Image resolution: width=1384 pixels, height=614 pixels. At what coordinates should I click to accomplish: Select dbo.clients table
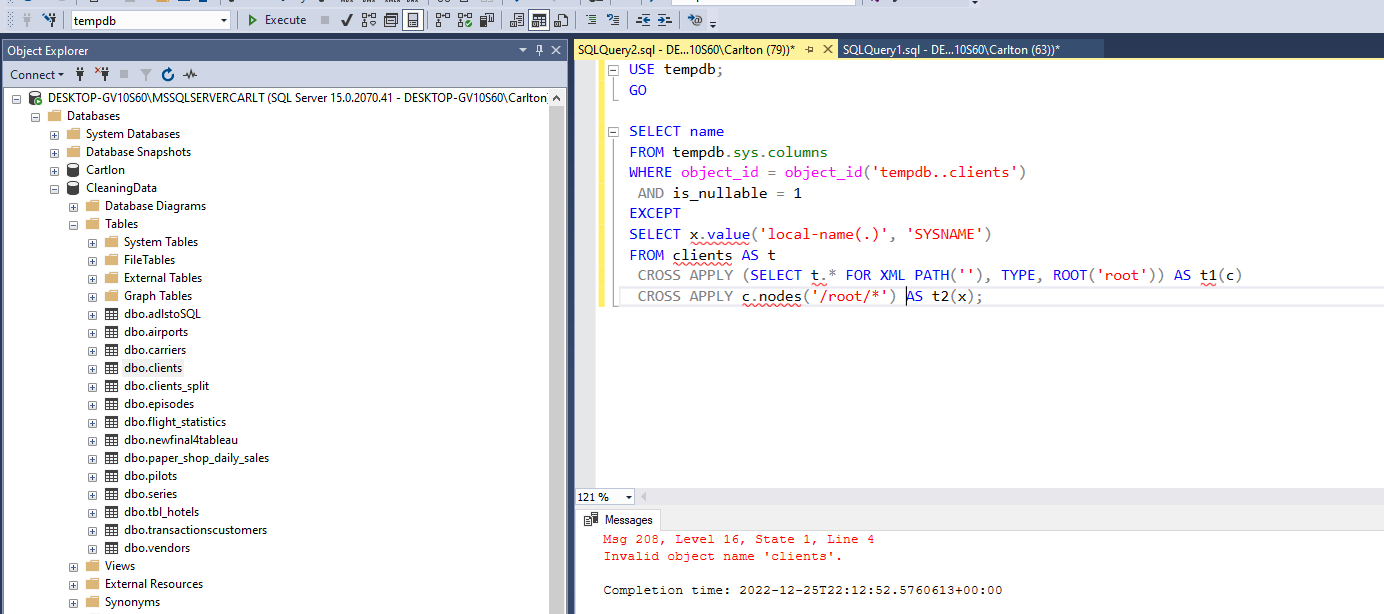[153, 368]
